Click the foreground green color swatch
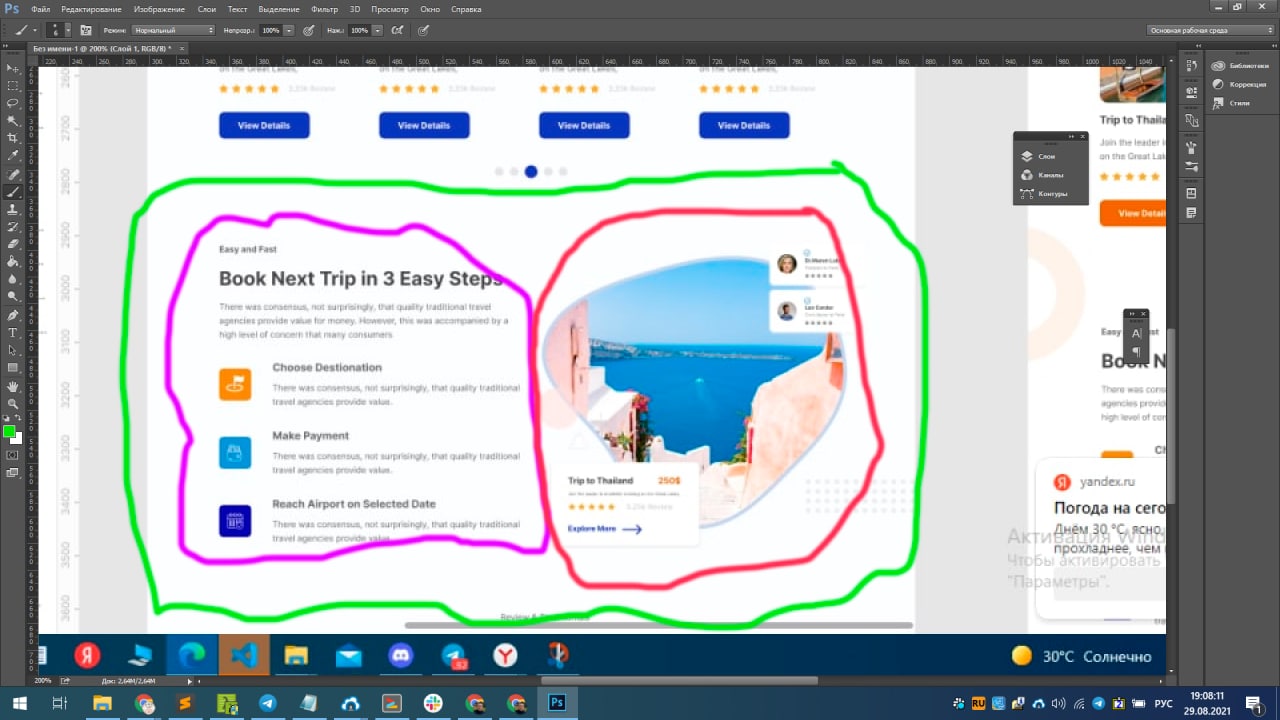1280x720 pixels. pos(9,432)
